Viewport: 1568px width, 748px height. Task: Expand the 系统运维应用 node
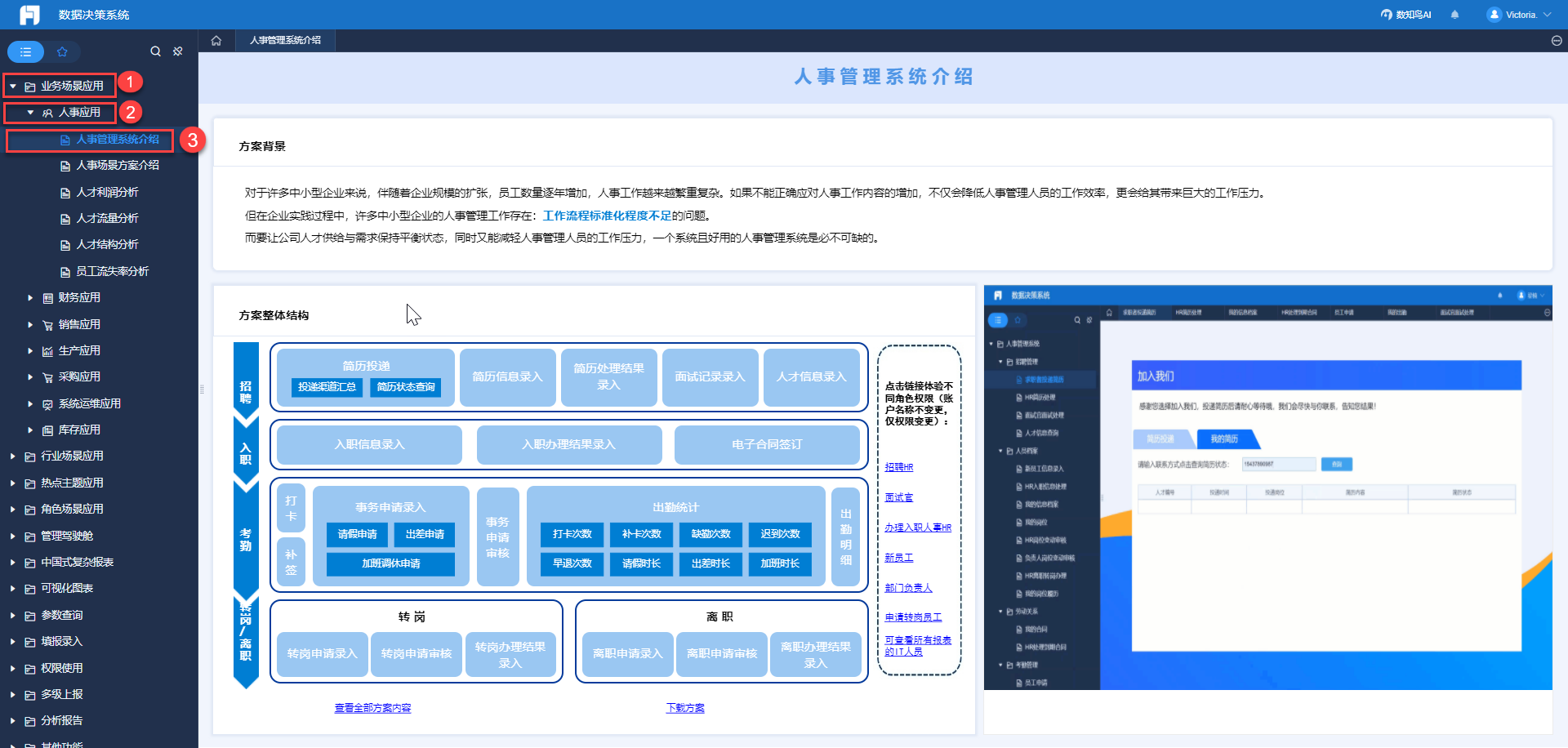[x=30, y=404]
